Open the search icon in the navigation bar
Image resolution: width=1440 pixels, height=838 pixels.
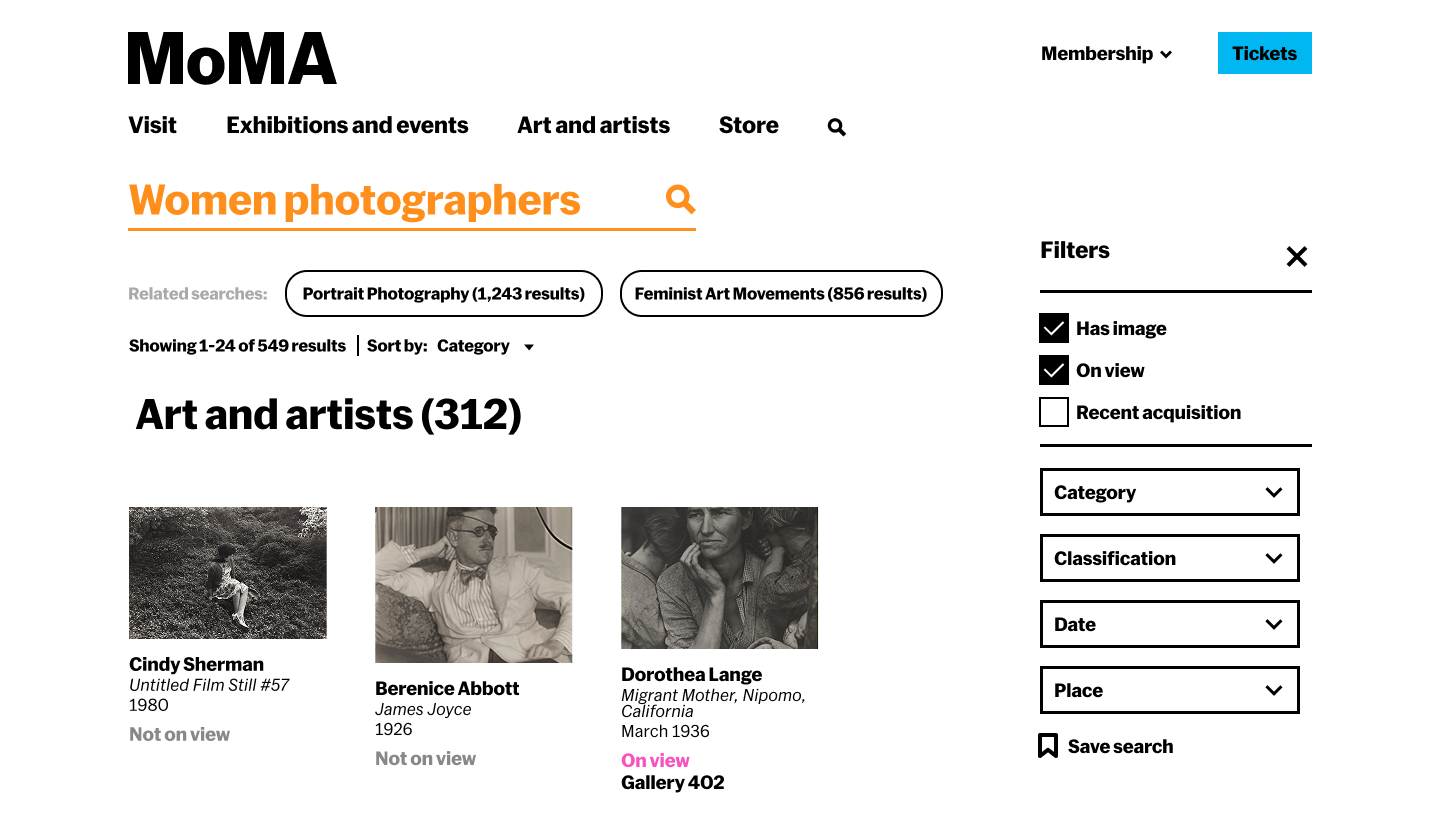(836, 126)
